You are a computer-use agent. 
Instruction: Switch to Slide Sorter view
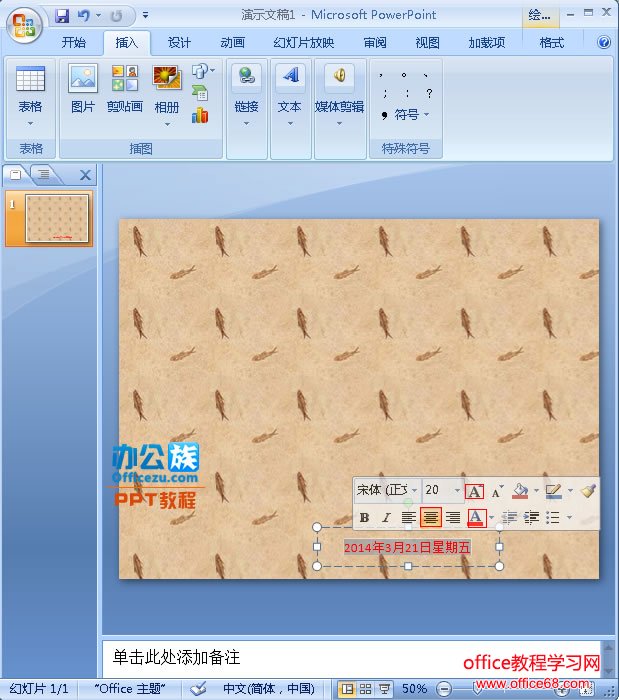point(365,689)
